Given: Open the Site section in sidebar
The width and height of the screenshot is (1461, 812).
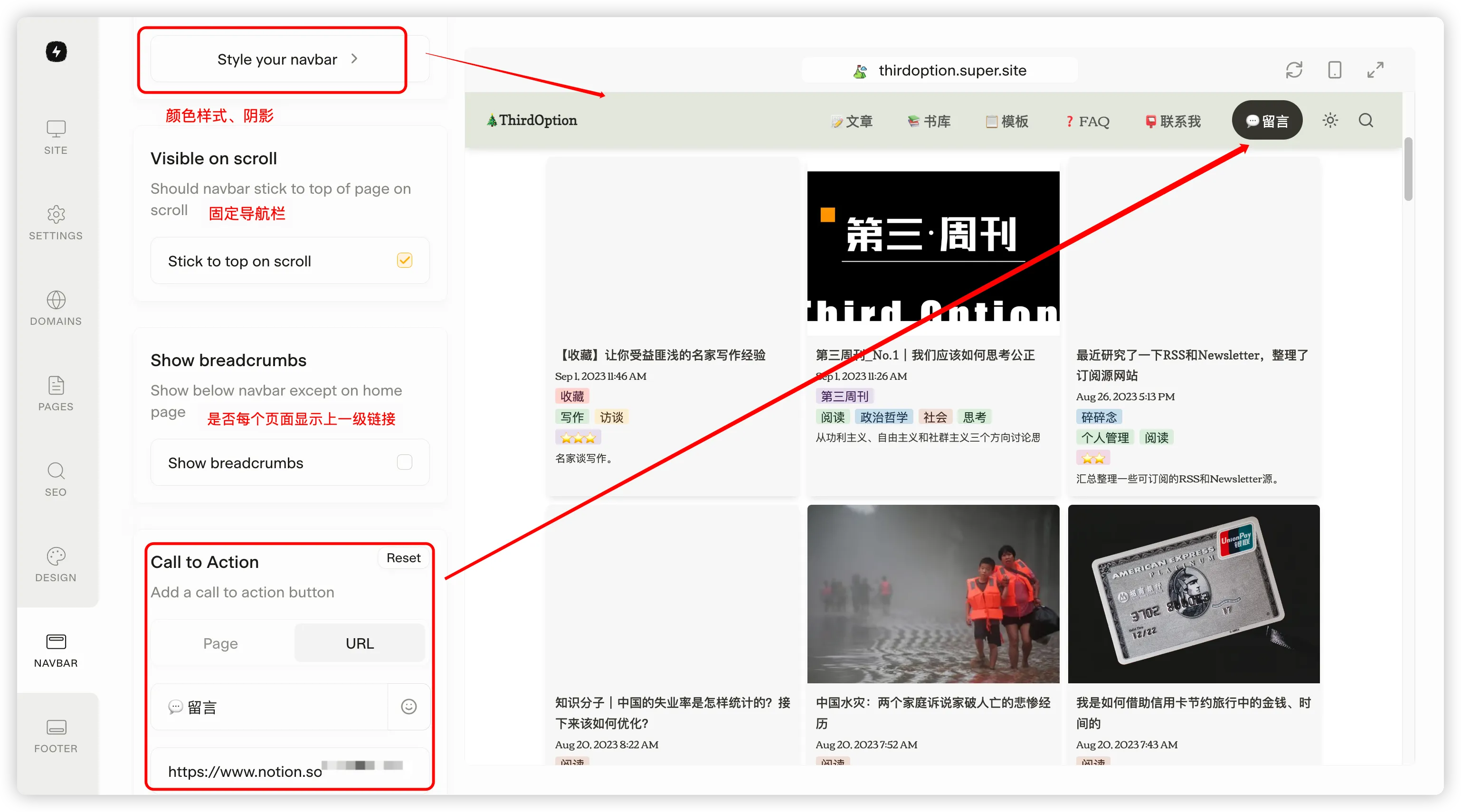Looking at the screenshot, I should click(x=56, y=137).
